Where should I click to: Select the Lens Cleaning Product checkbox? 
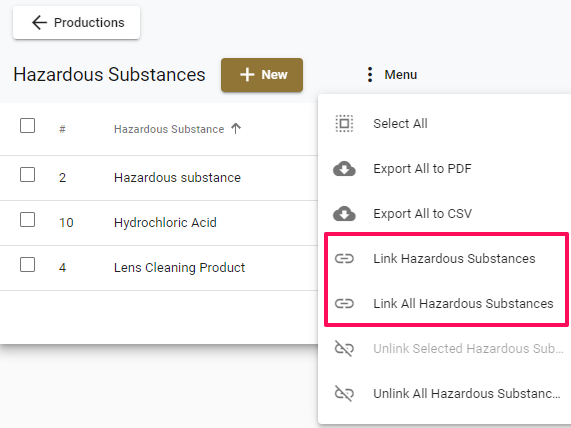tap(27, 265)
